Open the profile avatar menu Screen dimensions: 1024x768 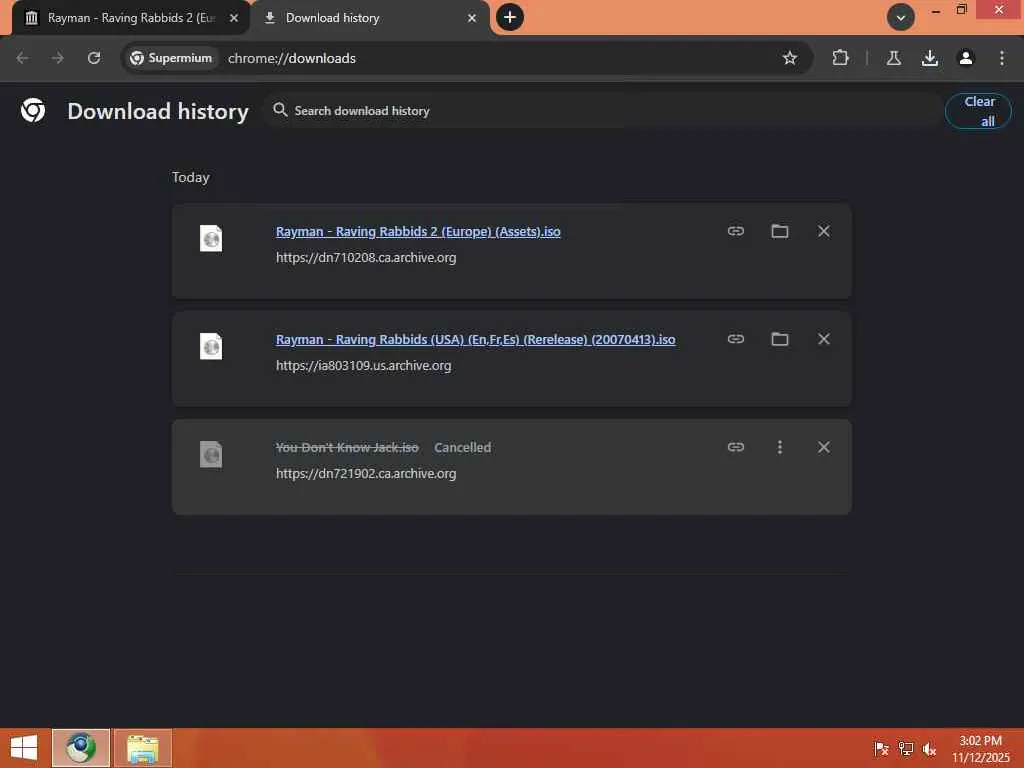(966, 58)
